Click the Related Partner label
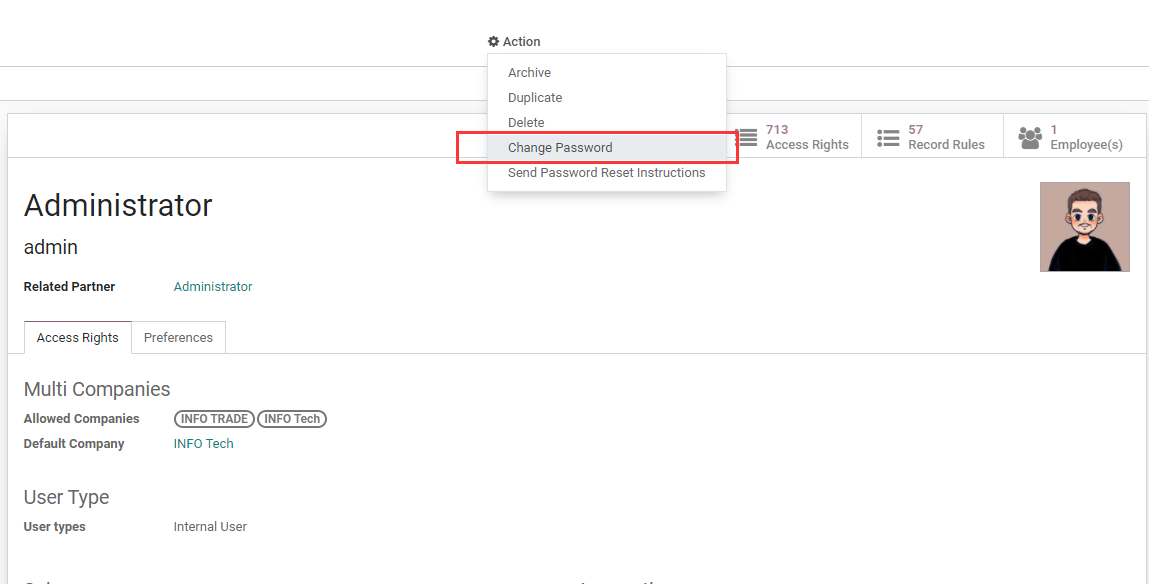 click(x=69, y=287)
